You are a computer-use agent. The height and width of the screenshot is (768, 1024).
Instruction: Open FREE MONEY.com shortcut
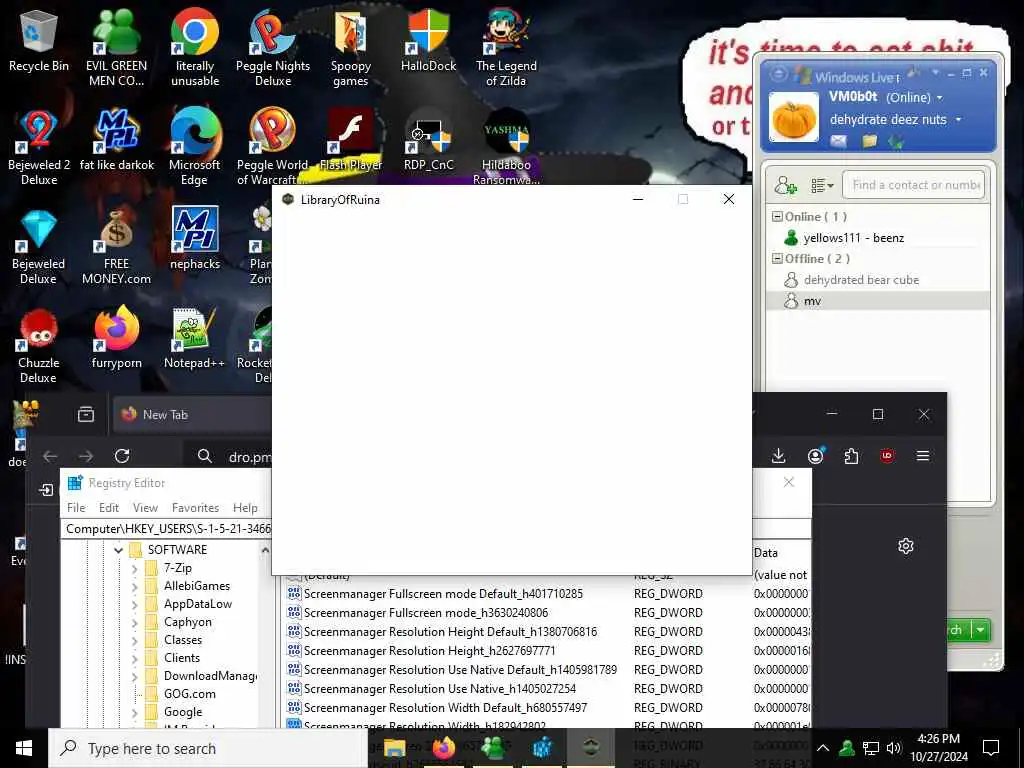coord(116,247)
